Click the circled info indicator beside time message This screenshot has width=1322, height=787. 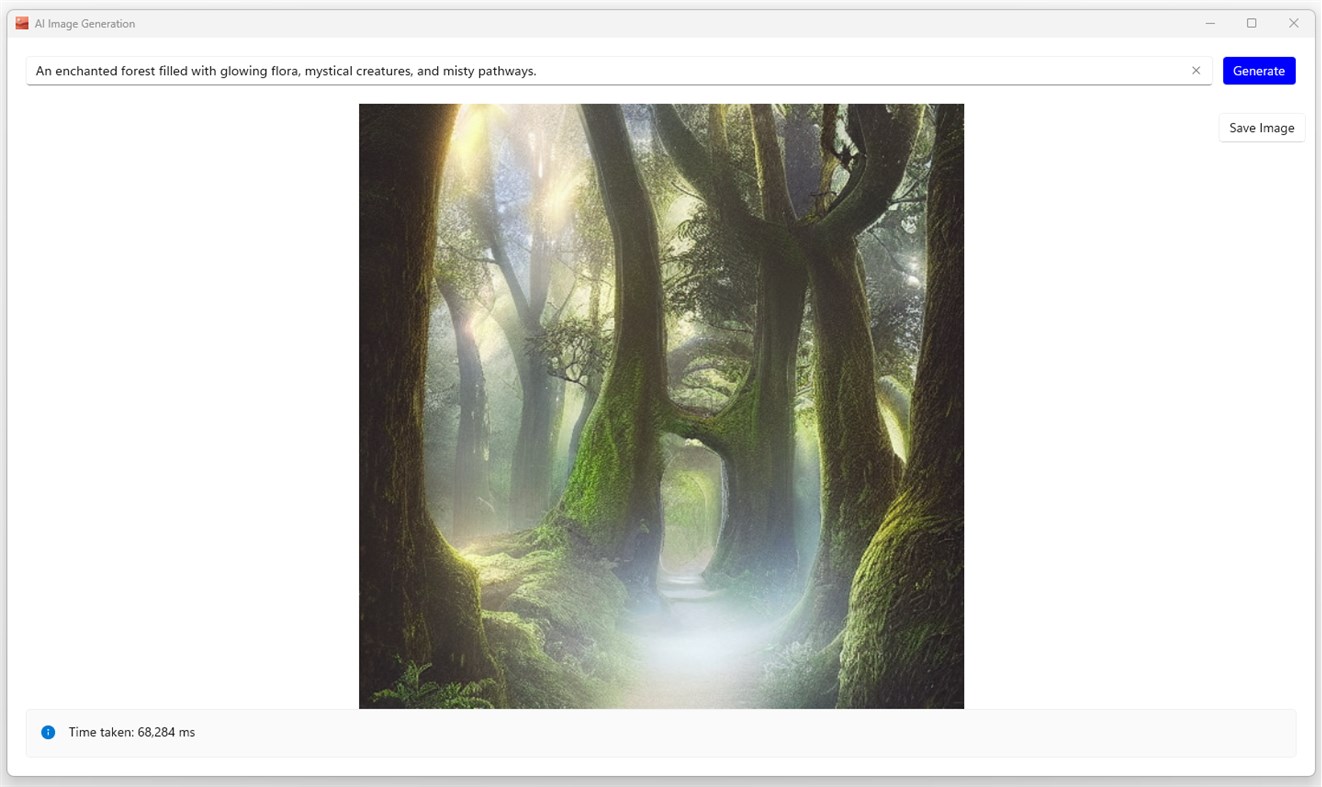[x=48, y=732]
